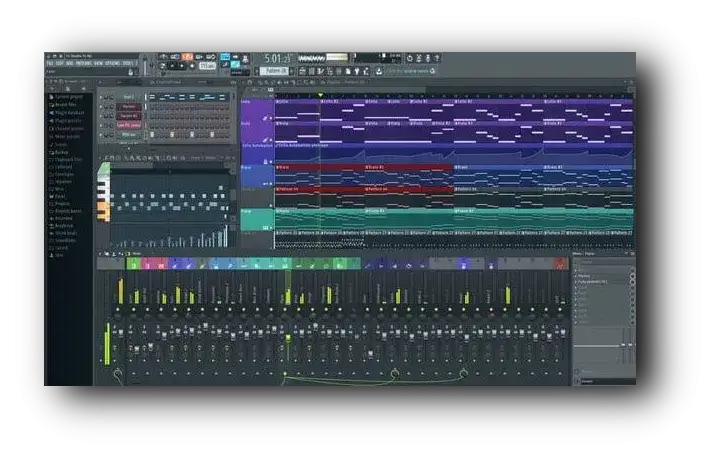This screenshot has width=716, height=458.
Task: Toggle the mute LED of the Low Pit. Drums channel
Action: pyautogui.click(x=101, y=124)
